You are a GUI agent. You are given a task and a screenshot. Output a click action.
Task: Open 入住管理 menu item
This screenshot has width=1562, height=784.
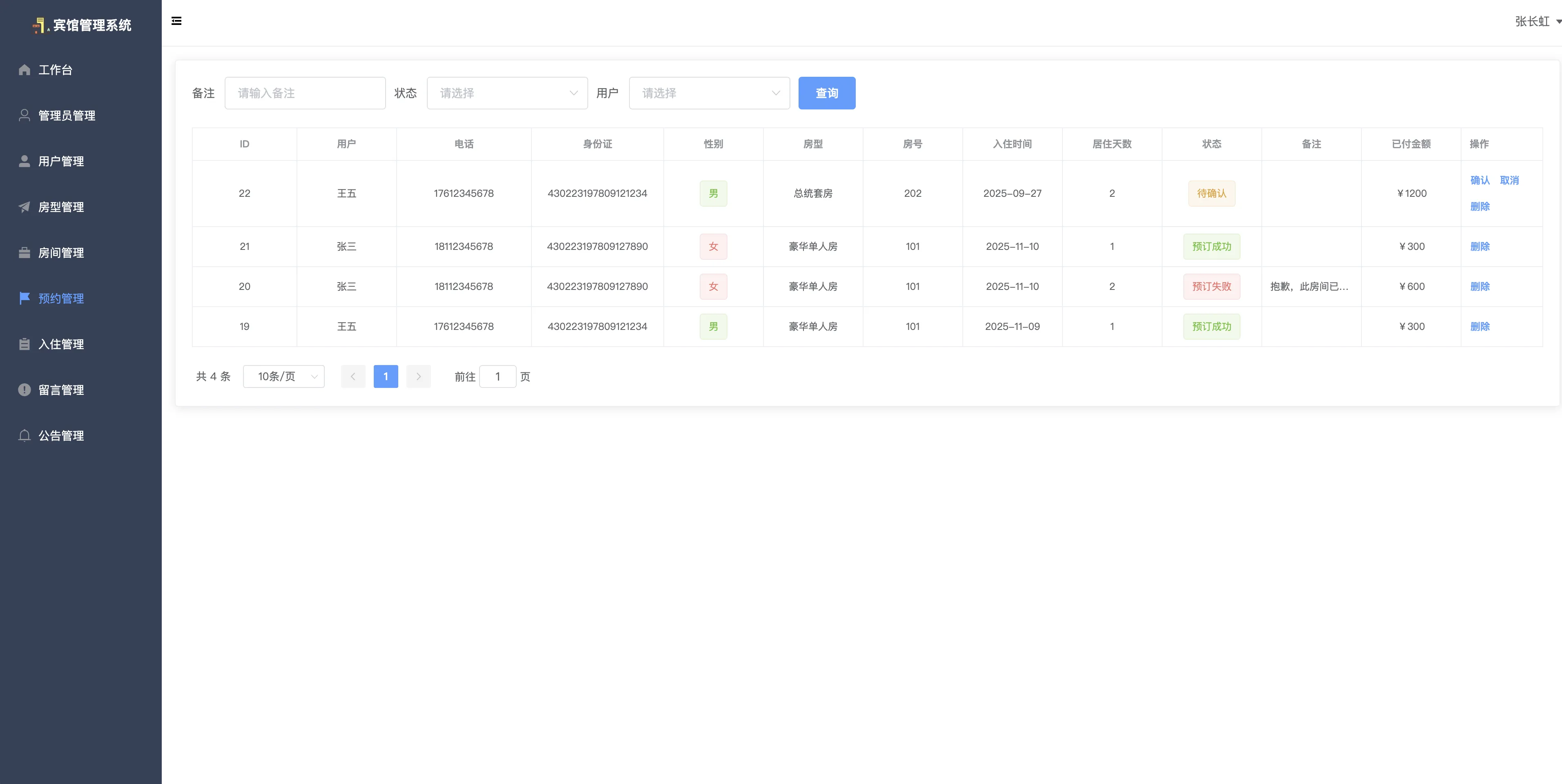[x=60, y=344]
